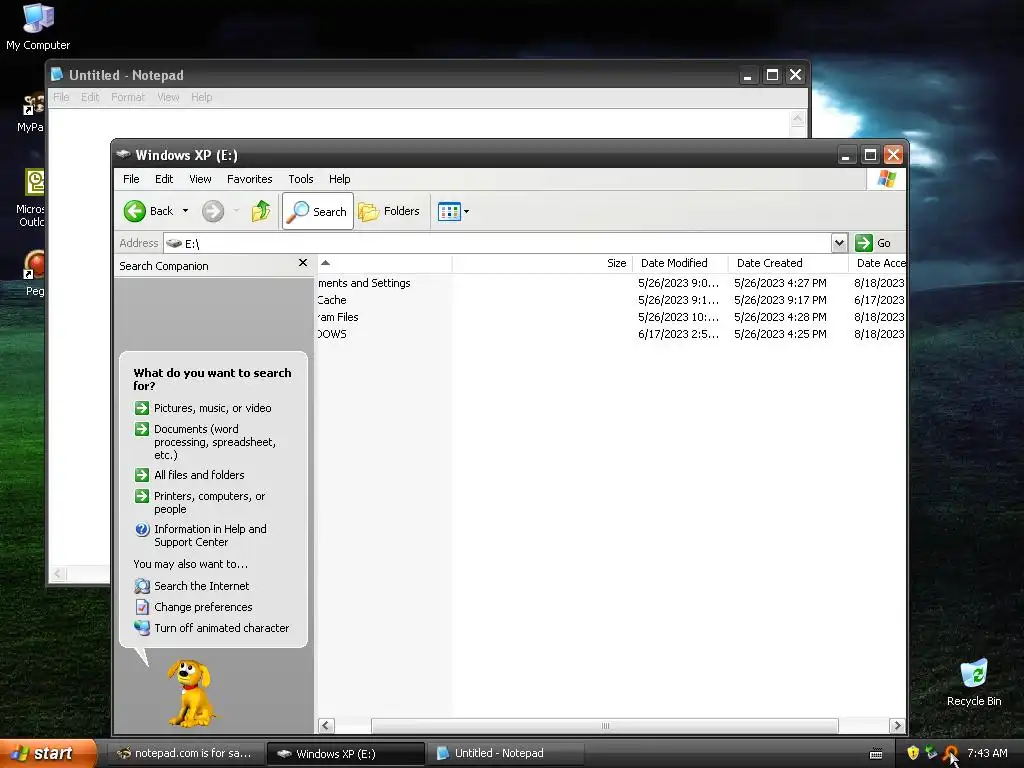Choose All files and folders search
Image resolution: width=1024 pixels, height=768 pixels.
point(199,475)
